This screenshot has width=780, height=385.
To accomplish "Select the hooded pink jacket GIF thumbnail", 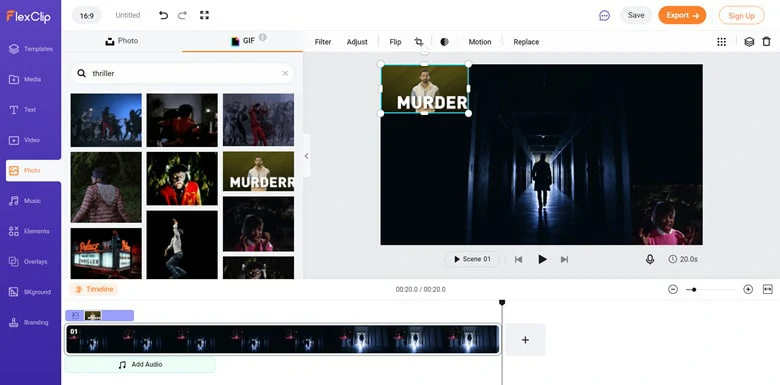I will click(x=106, y=187).
